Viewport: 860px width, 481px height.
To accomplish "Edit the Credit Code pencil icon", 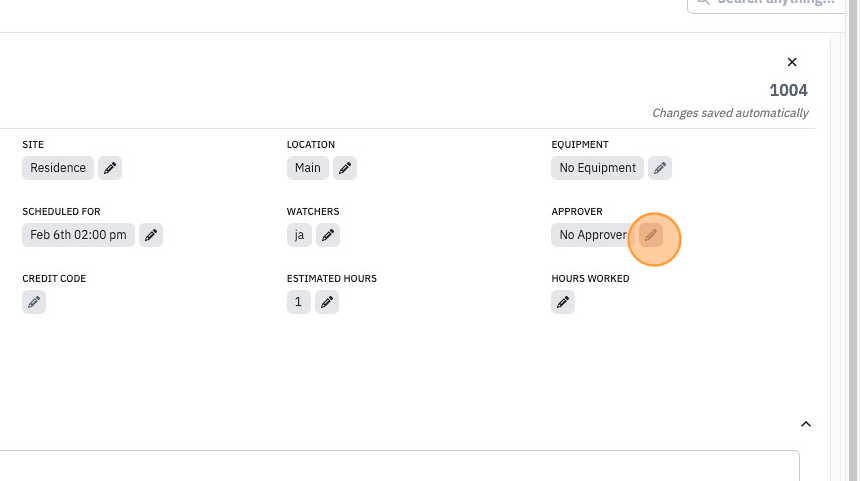I will [34, 302].
